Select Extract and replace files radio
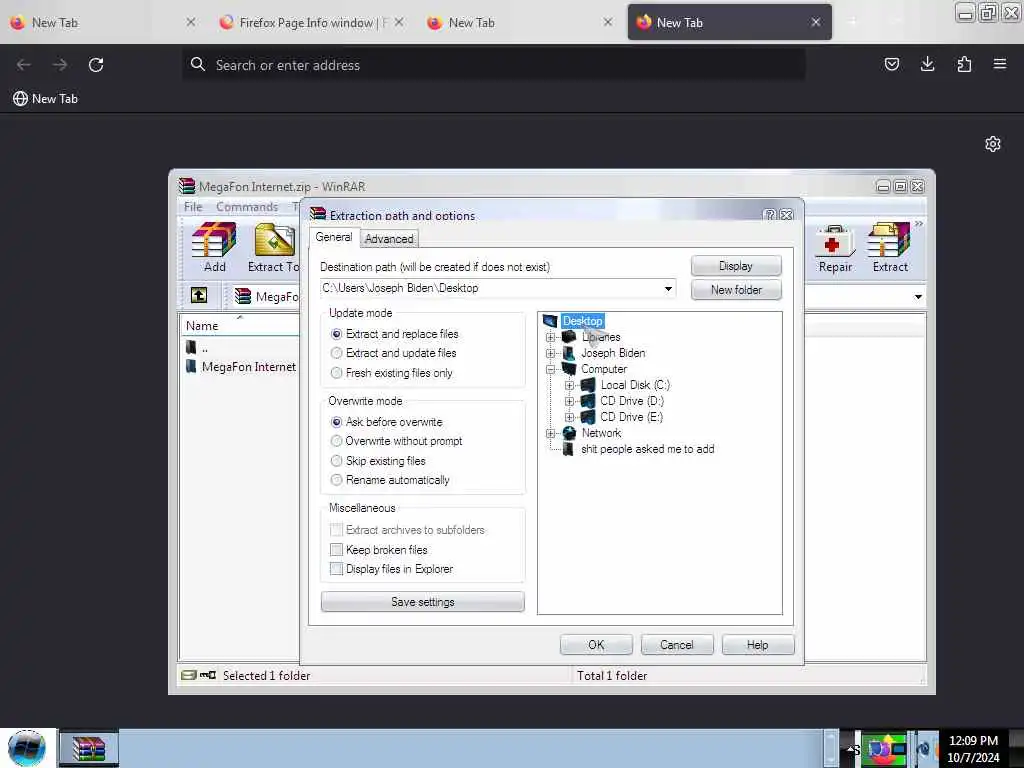Screen dimensions: 1024x768 [336, 334]
